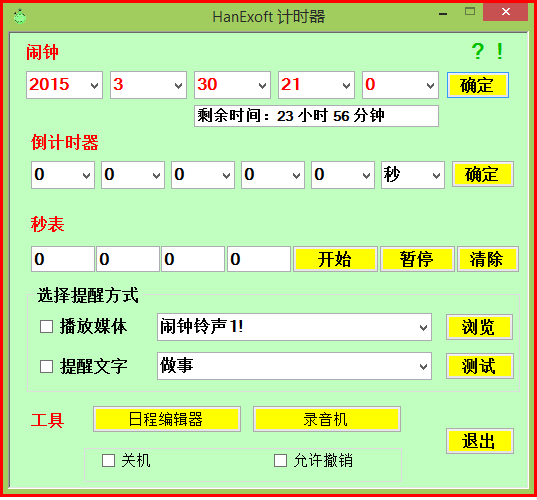
Task: Open the alarm hour dropdown showing 21
Action: coord(316,85)
